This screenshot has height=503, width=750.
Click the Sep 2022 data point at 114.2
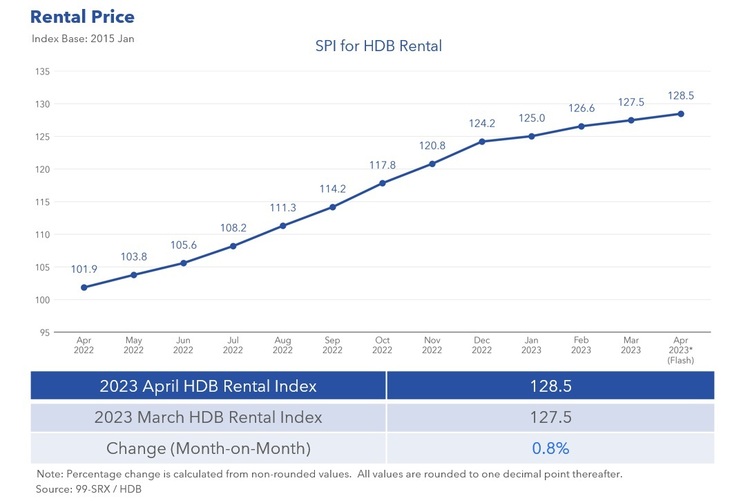tap(333, 207)
